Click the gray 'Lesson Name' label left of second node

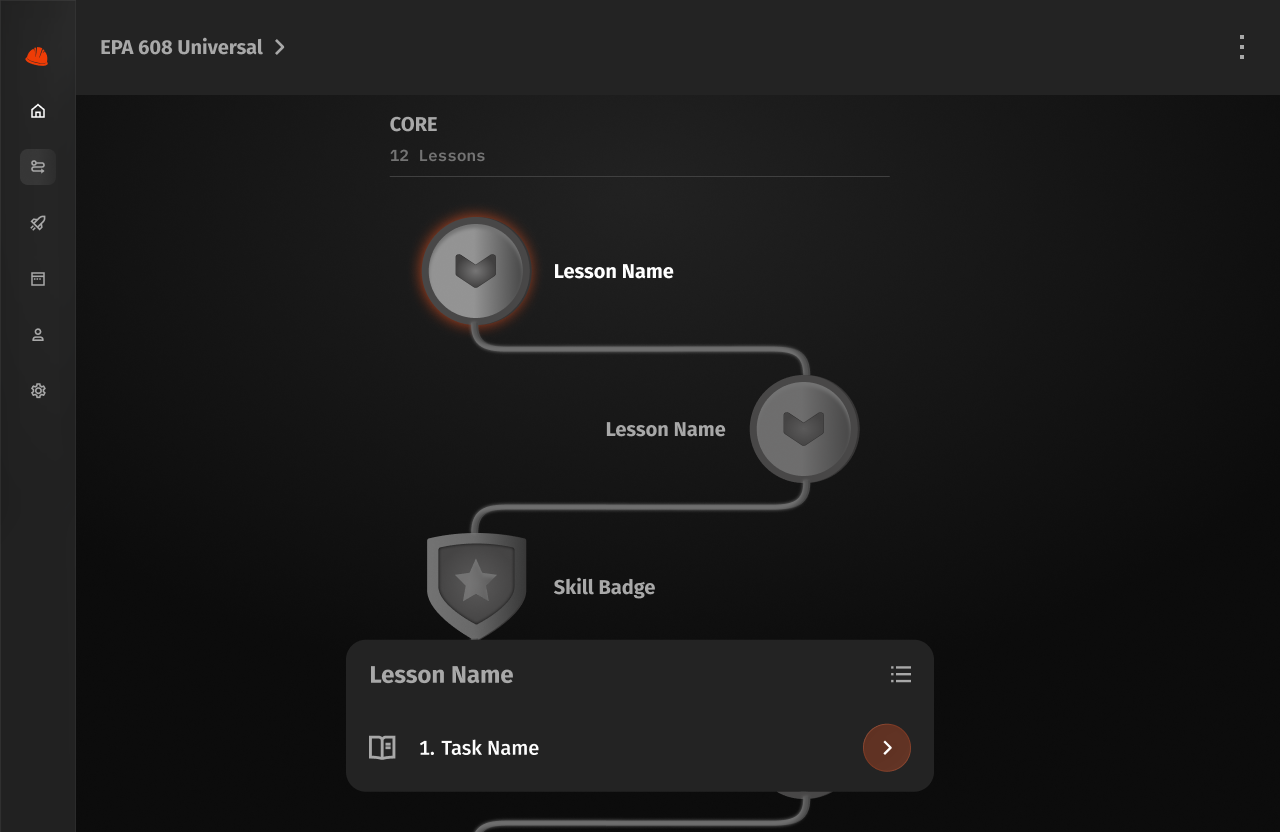(x=665, y=429)
